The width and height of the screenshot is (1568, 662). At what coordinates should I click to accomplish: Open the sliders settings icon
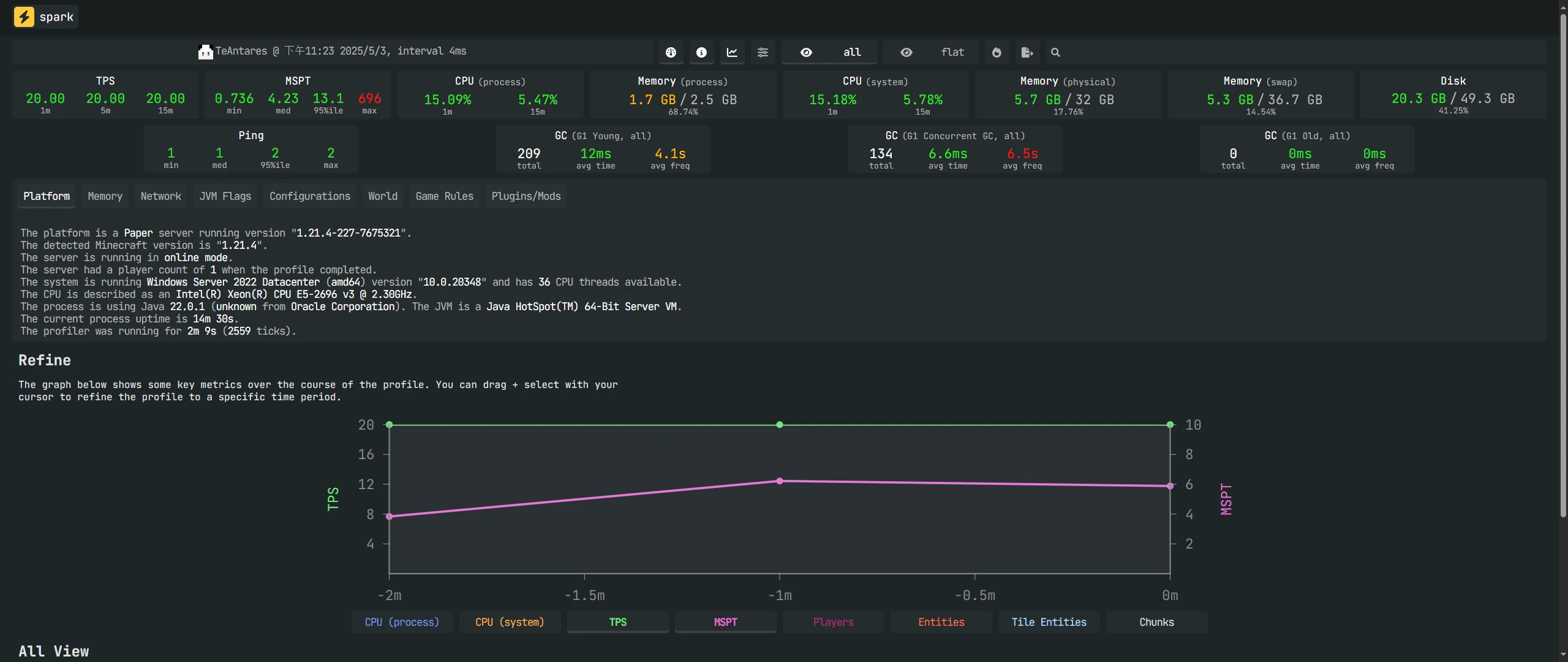(763, 53)
